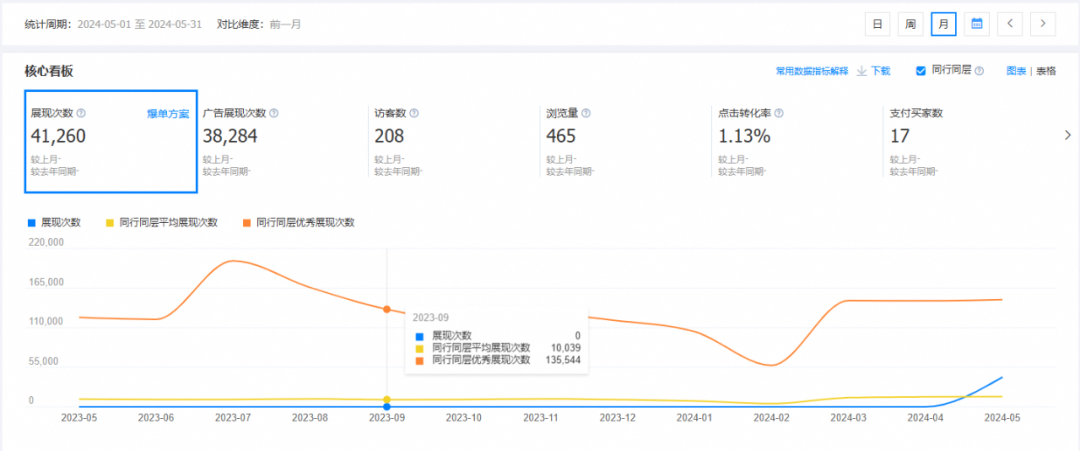Expand more metrics with right arrow

(1067, 136)
